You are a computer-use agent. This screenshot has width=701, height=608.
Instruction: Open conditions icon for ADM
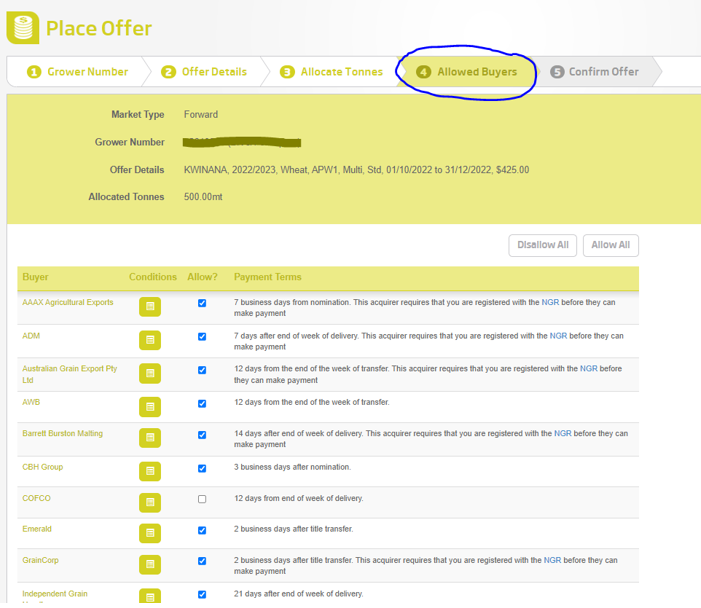point(150,340)
